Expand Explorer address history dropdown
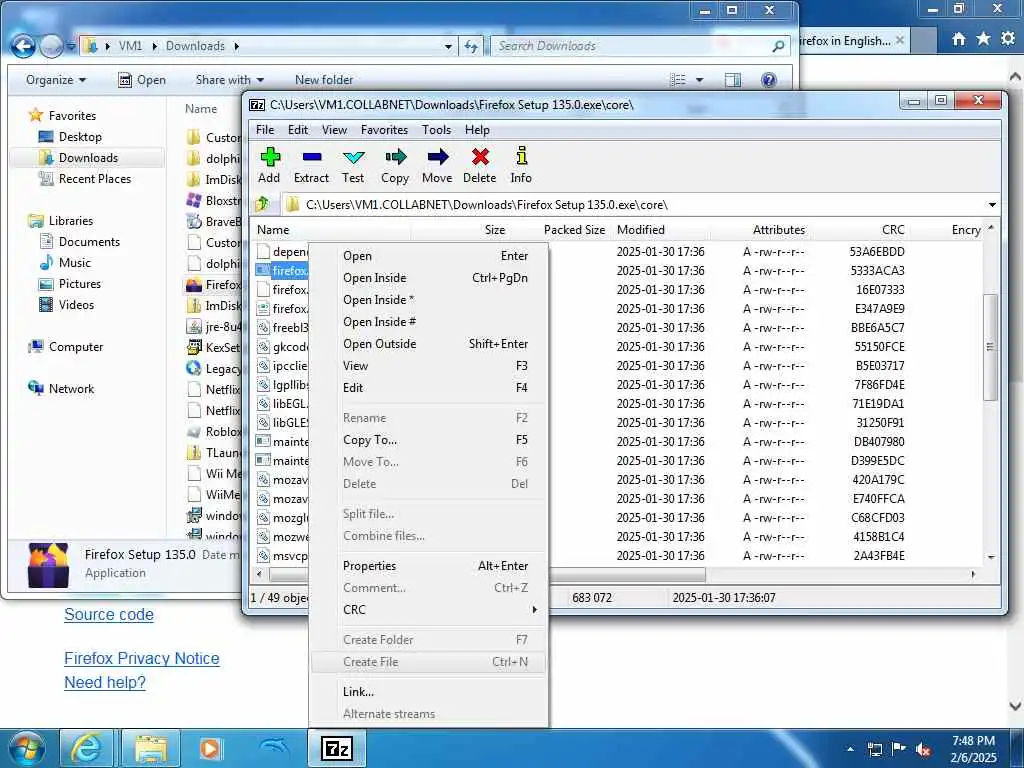This screenshot has height=768, width=1024. point(448,46)
